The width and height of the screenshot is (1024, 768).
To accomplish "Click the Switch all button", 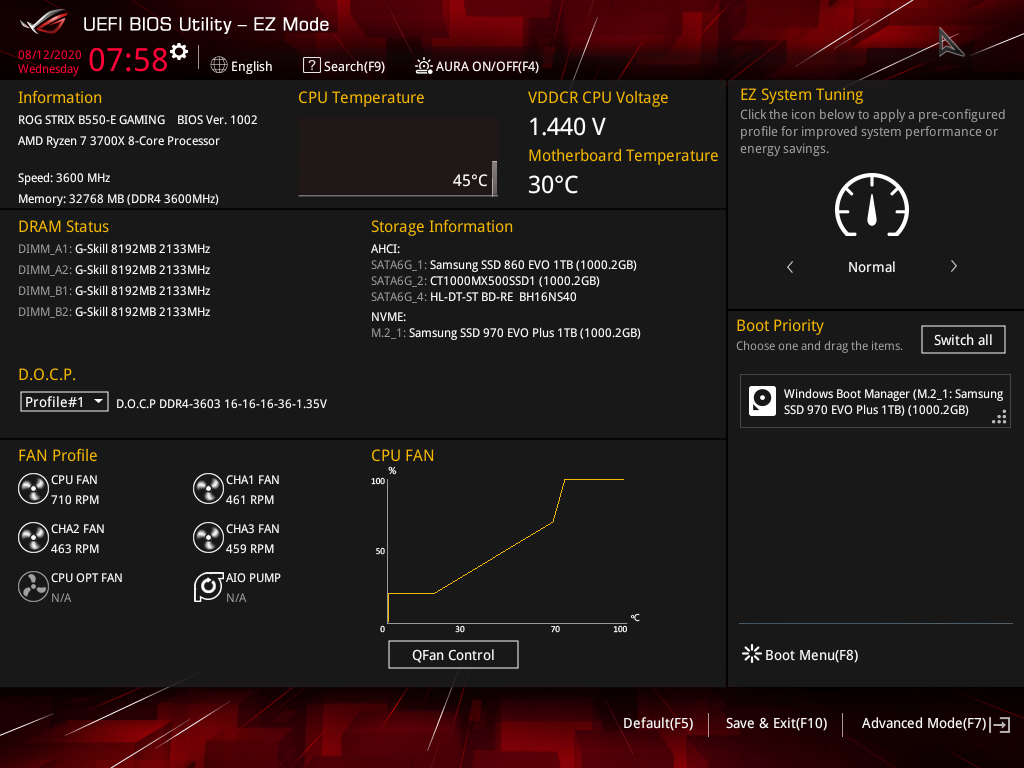I will click(x=963, y=340).
